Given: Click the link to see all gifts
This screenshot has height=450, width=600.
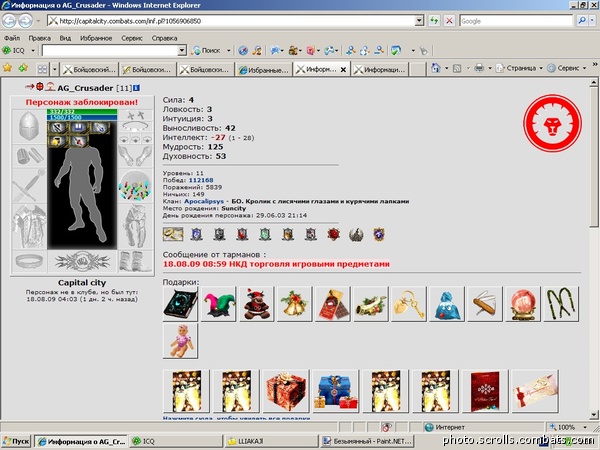Looking at the screenshot, I should (236, 418).
